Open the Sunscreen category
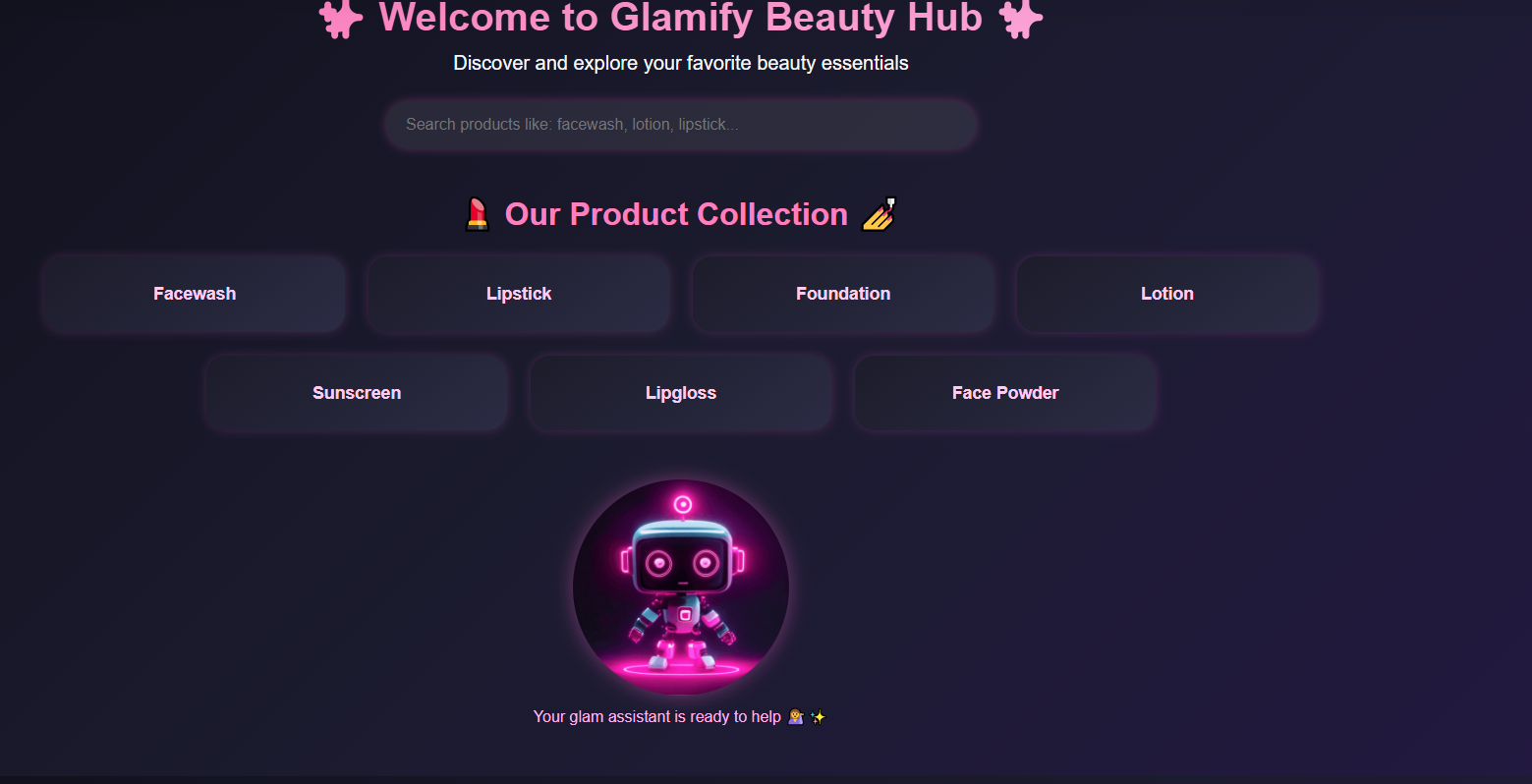 pyautogui.click(x=357, y=393)
